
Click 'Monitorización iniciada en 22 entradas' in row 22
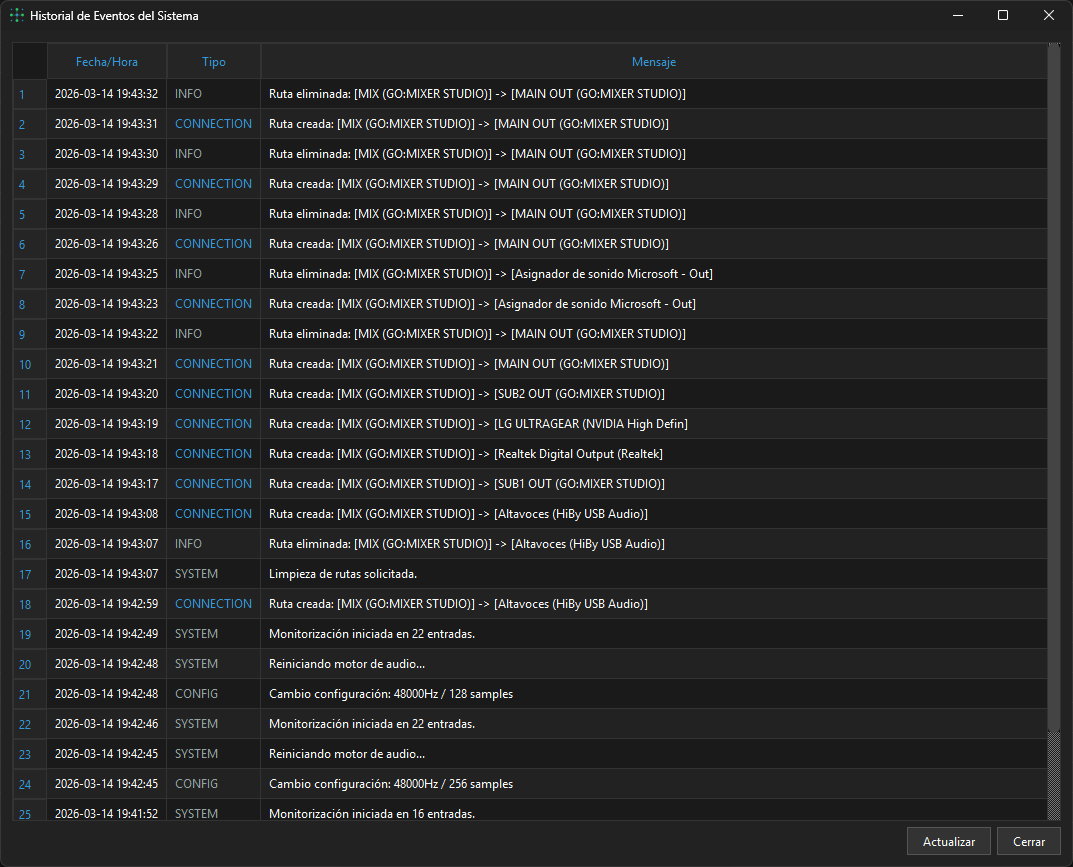click(x=372, y=724)
